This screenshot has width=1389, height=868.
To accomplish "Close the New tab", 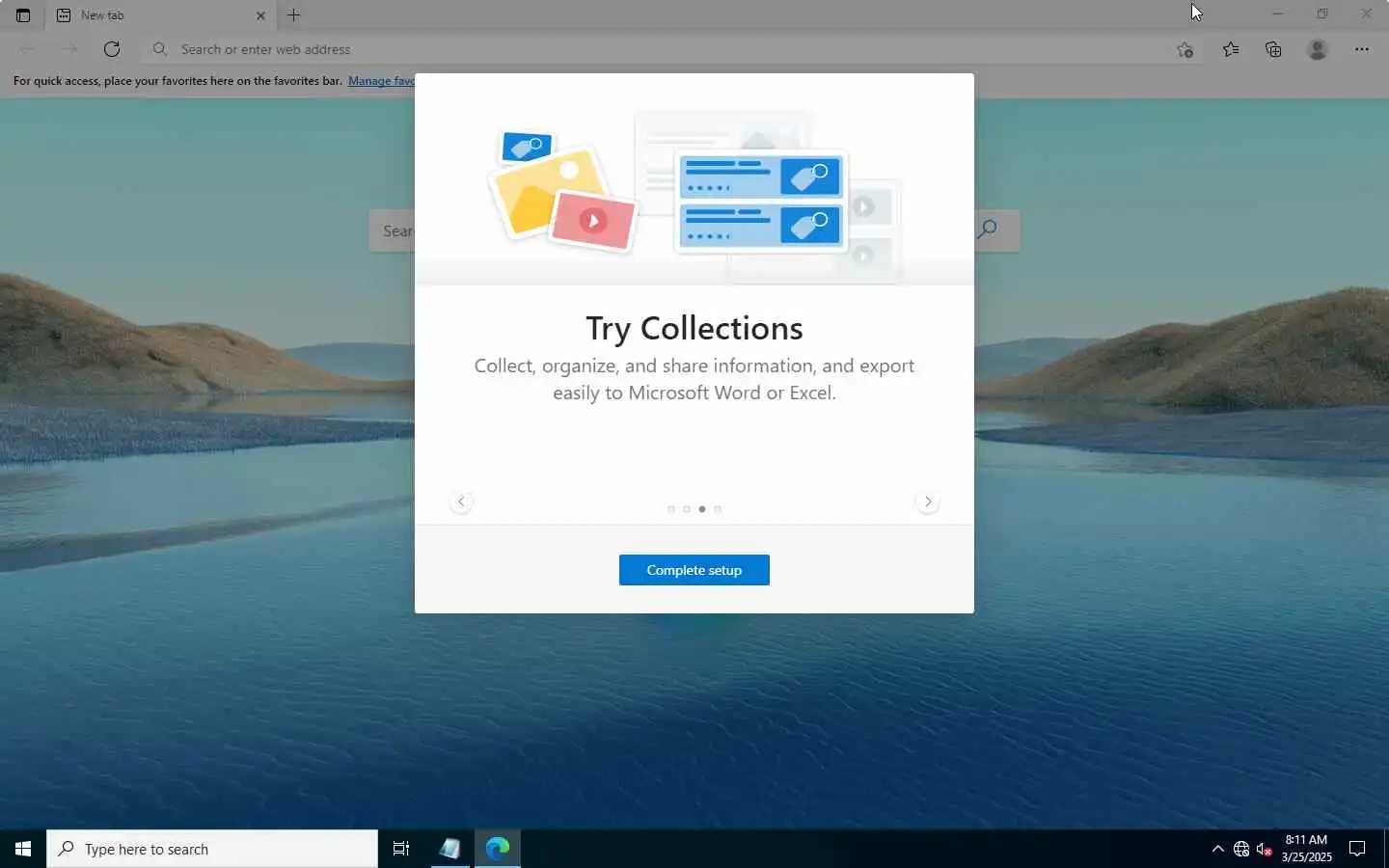I will pyautogui.click(x=260, y=15).
